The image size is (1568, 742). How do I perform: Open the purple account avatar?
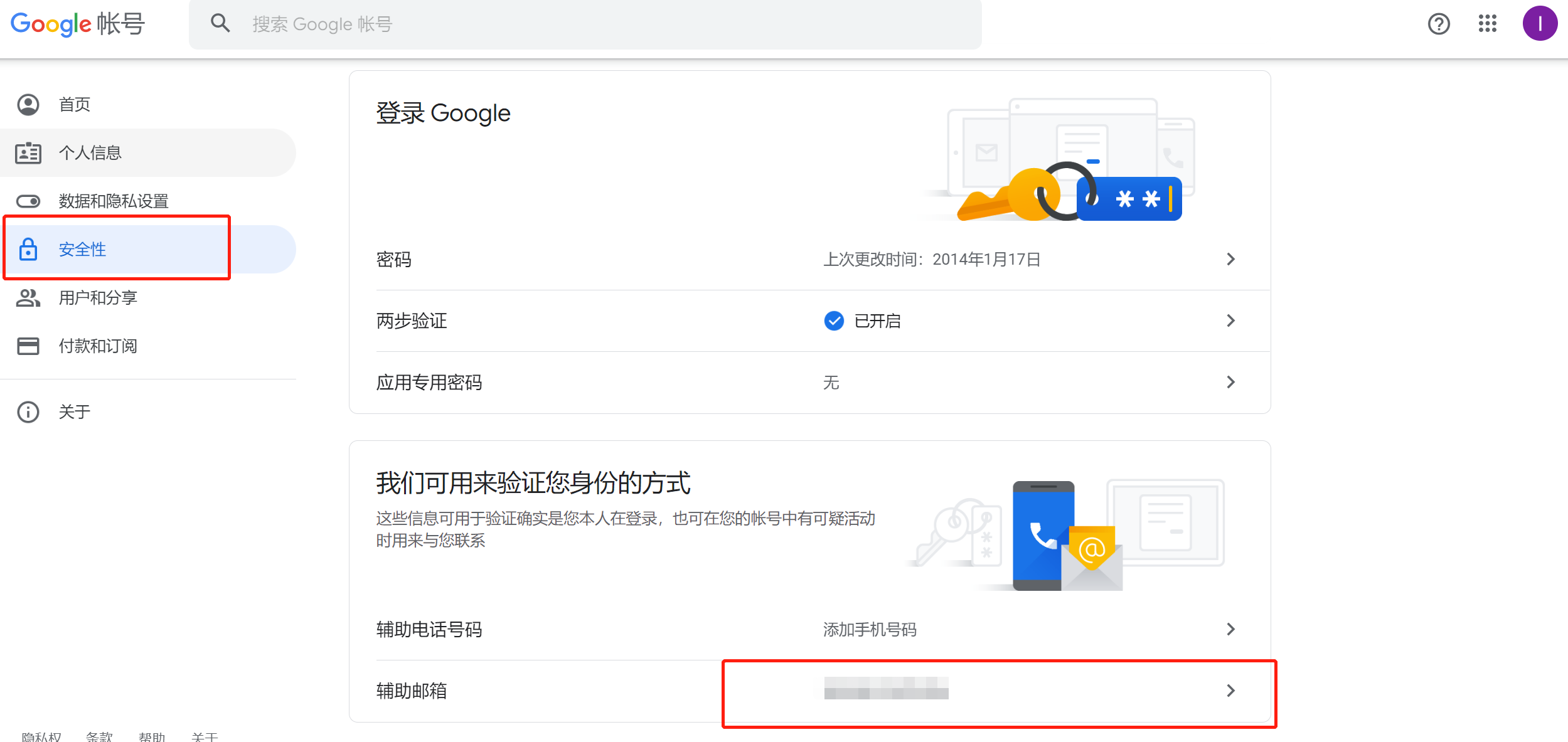[x=1539, y=24]
